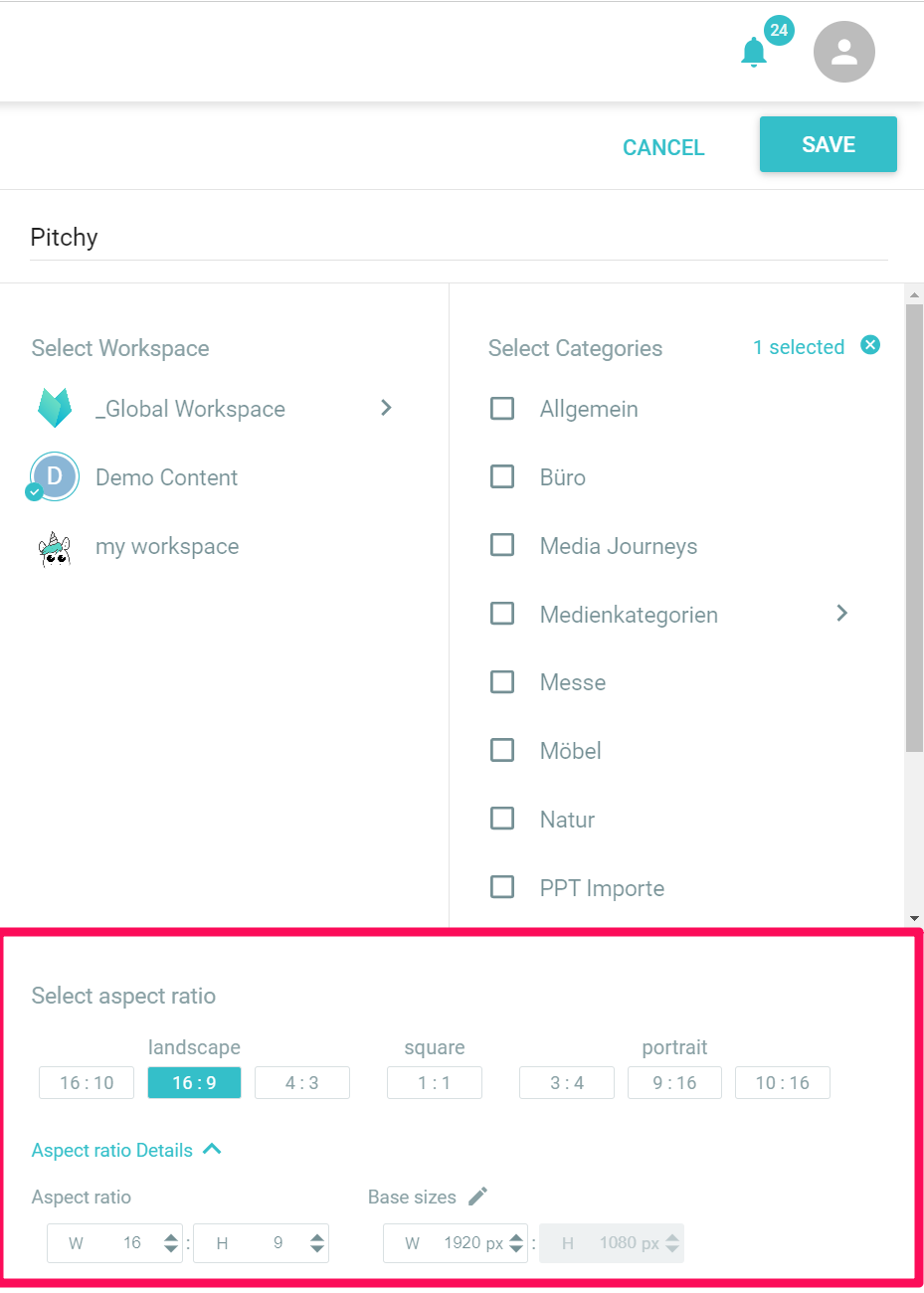Increase aspect ratio width stepper arrow
This screenshot has width=924, height=1293.
pyautogui.click(x=171, y=1236)
